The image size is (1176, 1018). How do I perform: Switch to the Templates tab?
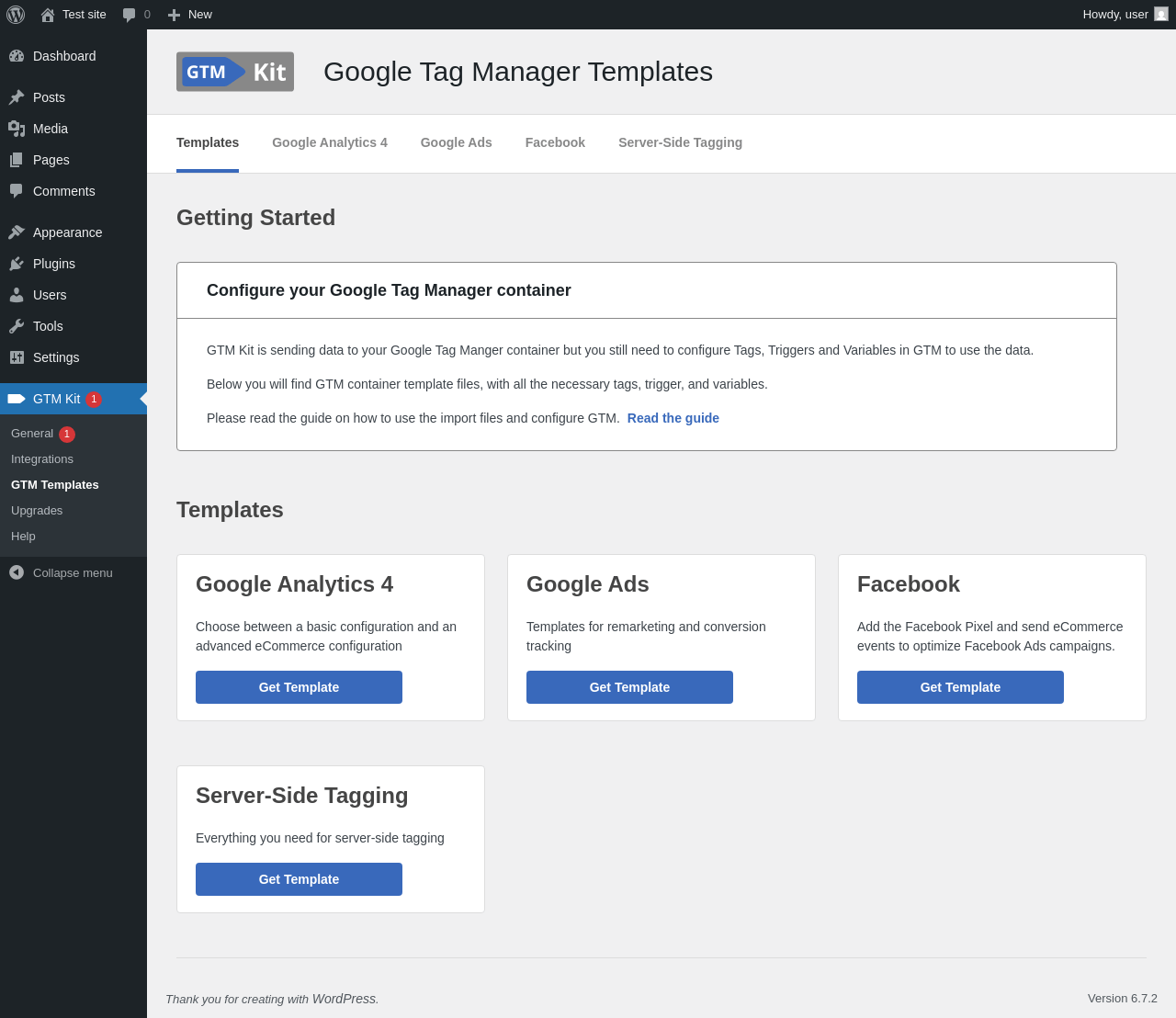[x=208, y=142]
